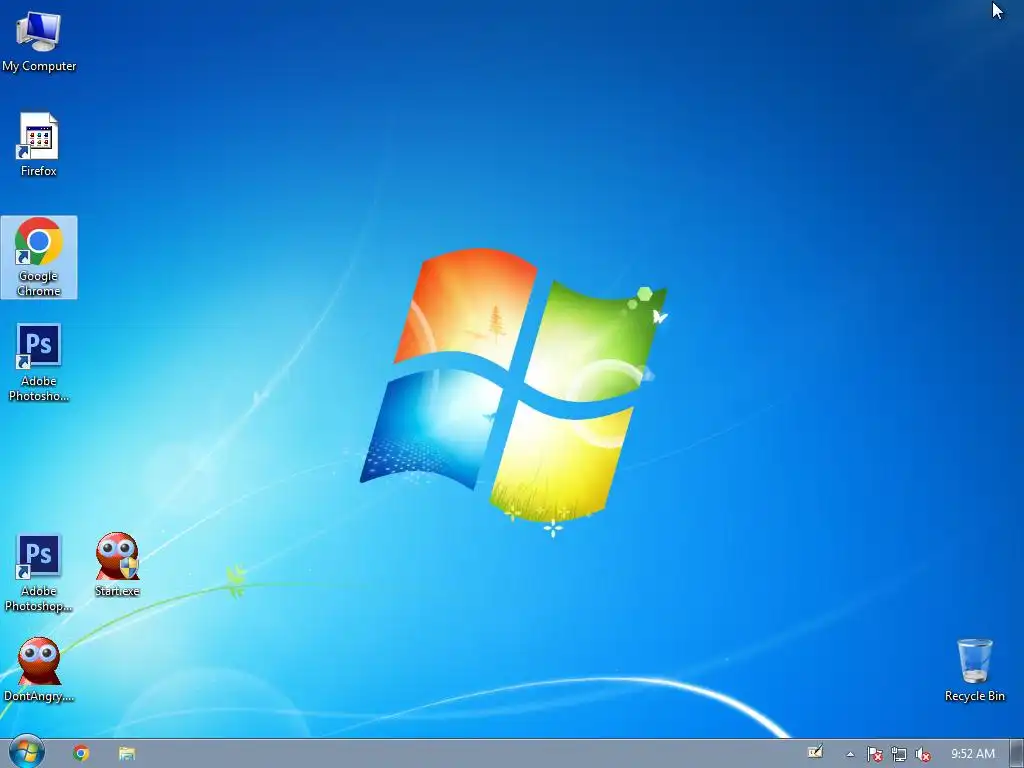Image resolution: width=1024 pixels, height=768 pixels.
Task: Open Windows Explorer from the taskbar
Action: tap(127, 754)
